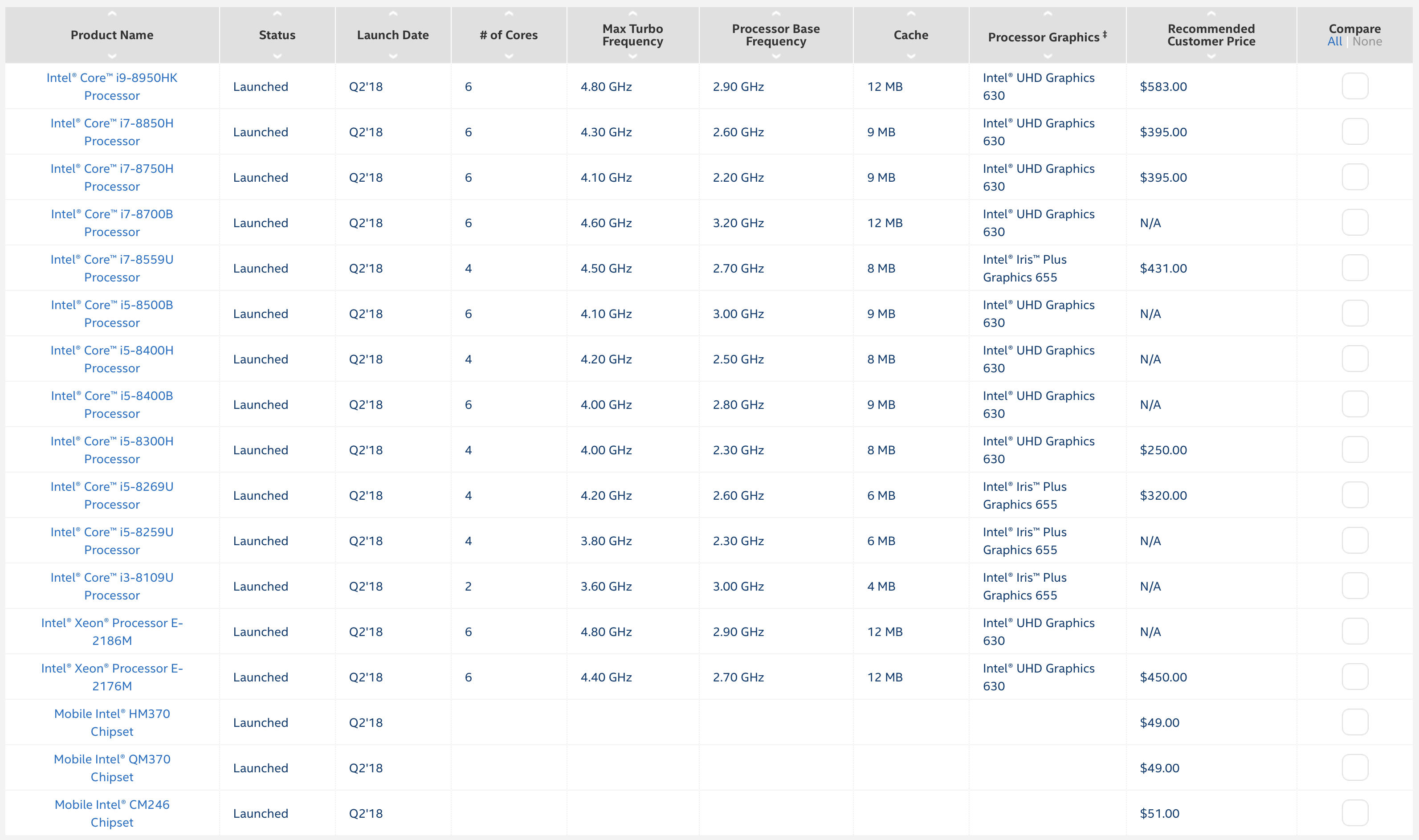
Task: Sort Processor Base Frequency ascending arrow
Action: (776, 14)
